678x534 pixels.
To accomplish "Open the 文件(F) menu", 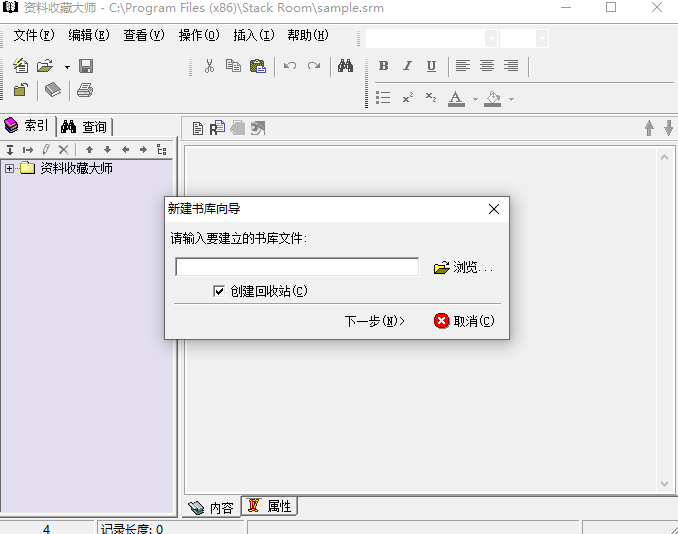I will (x=34, y=35).
